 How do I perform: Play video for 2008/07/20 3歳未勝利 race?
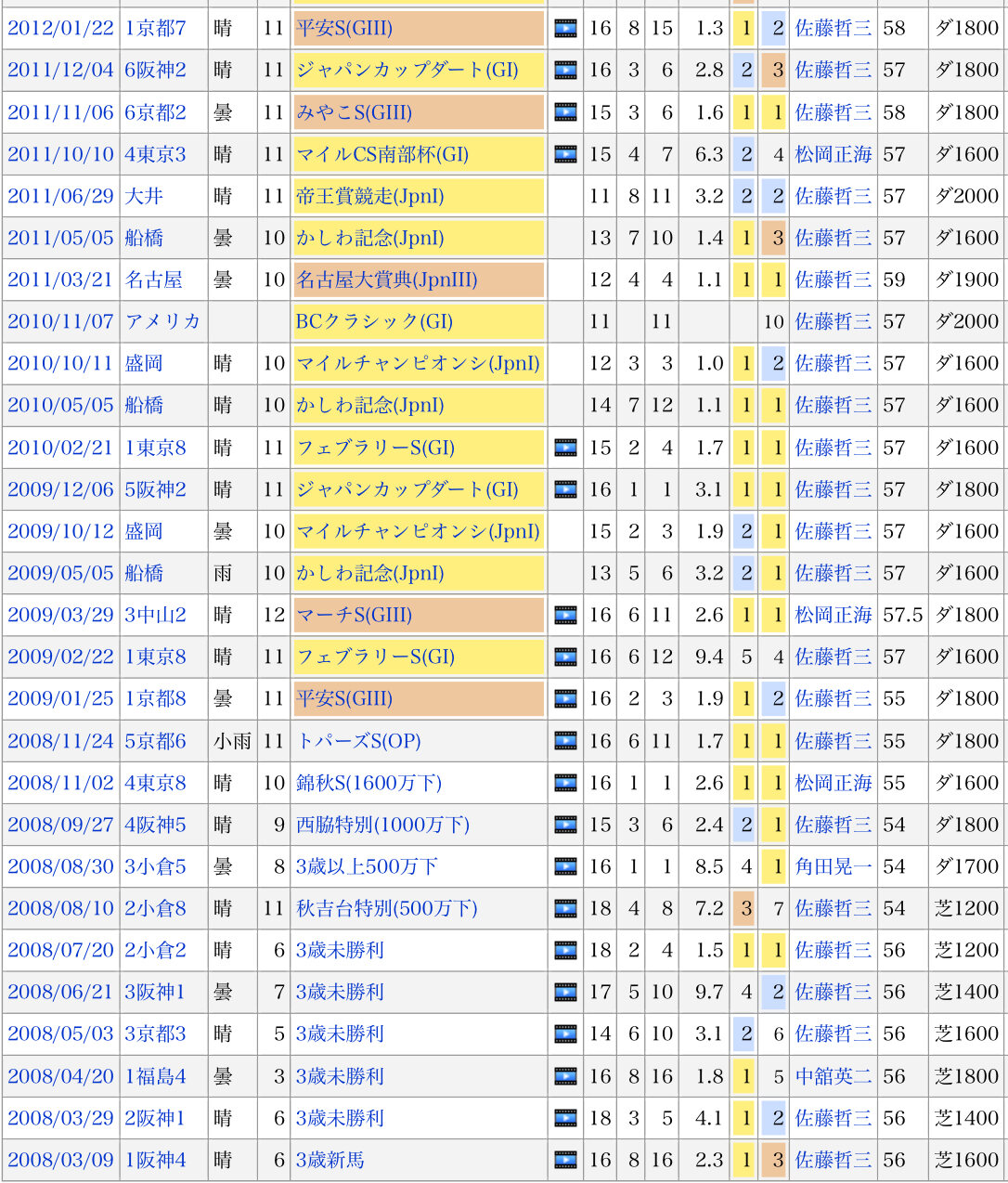tap(565, 951)
